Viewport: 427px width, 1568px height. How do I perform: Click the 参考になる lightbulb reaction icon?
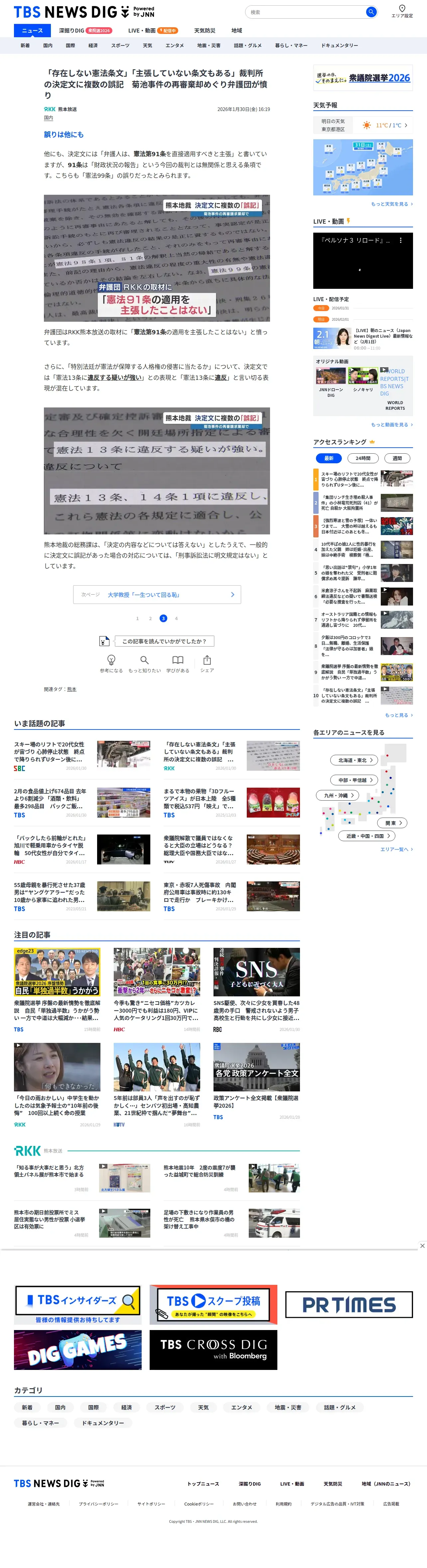pos(111,660)
